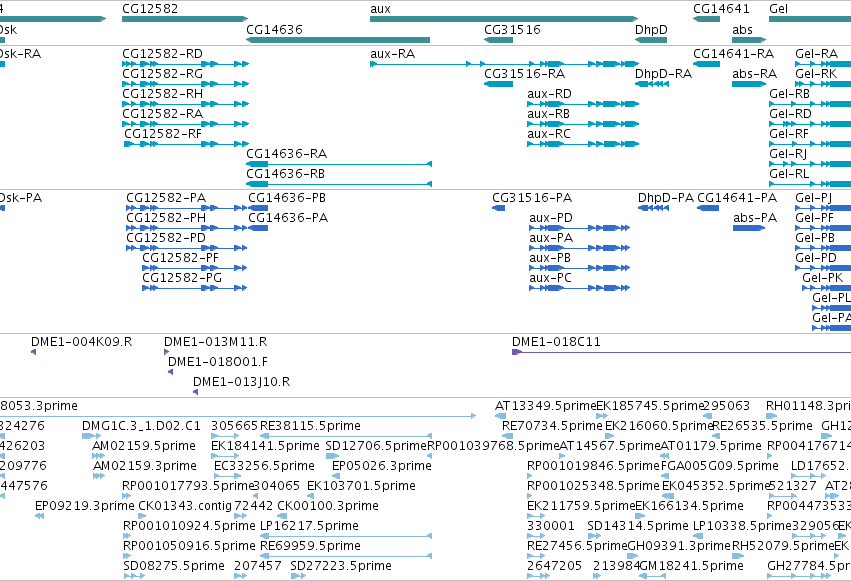Click EST DMG1C.3_1.D02.C1

pos(92,436)
